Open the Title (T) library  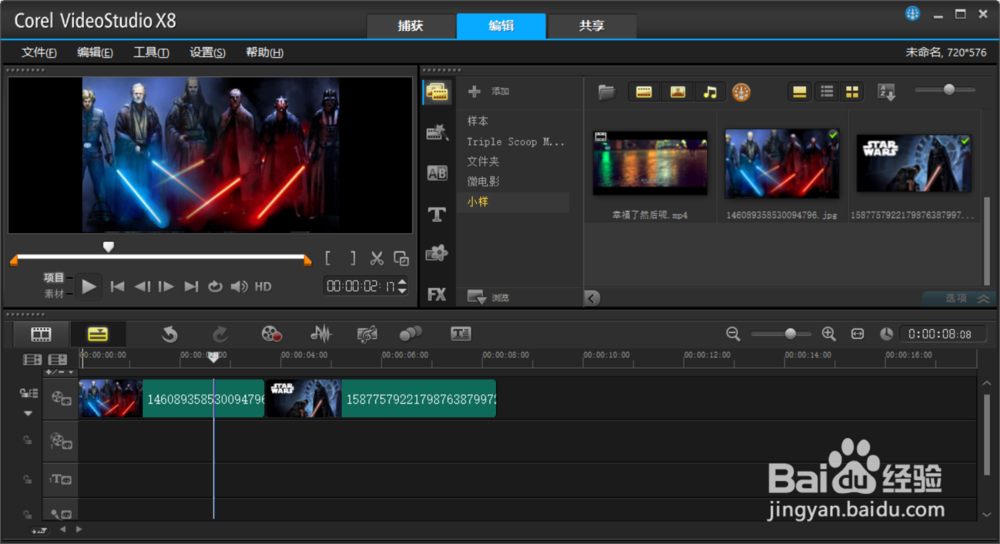(437, 214)
